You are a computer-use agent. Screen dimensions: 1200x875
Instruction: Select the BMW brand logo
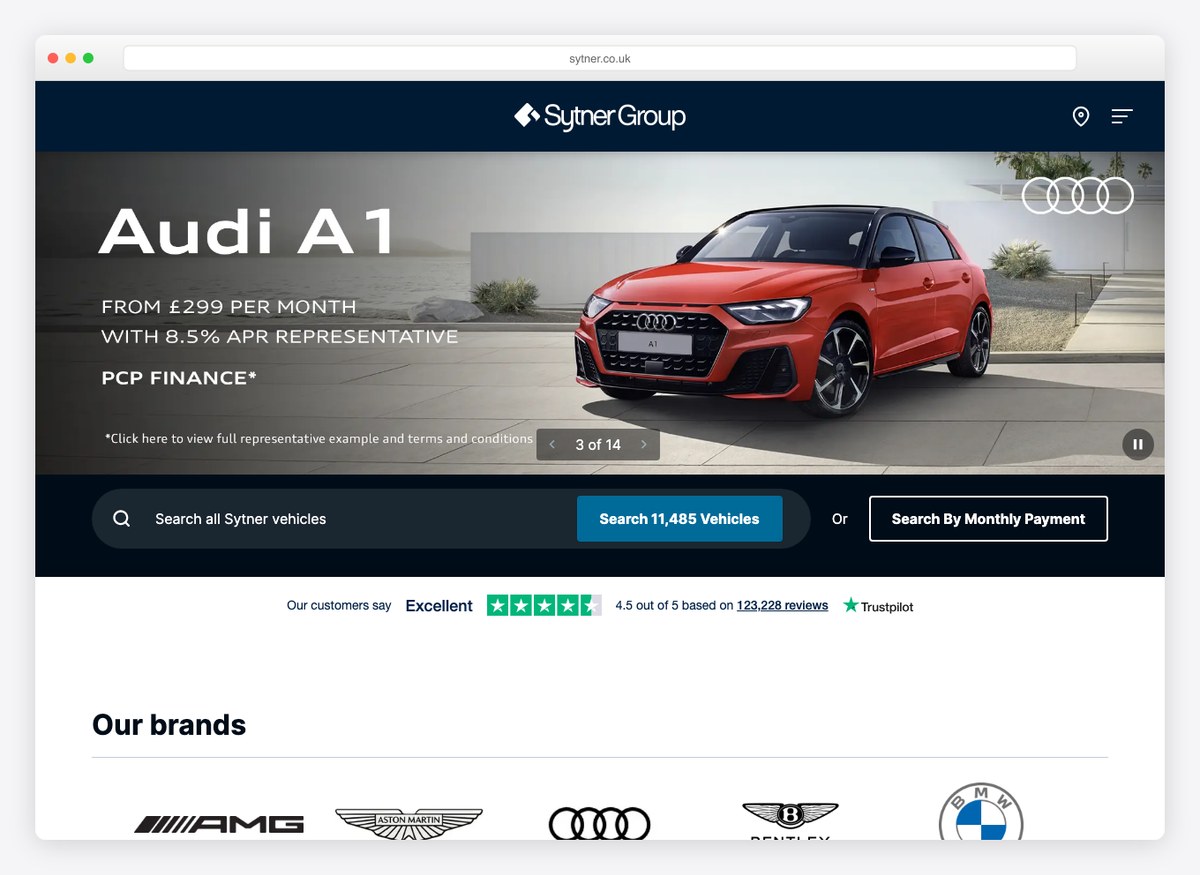point(981,812)
